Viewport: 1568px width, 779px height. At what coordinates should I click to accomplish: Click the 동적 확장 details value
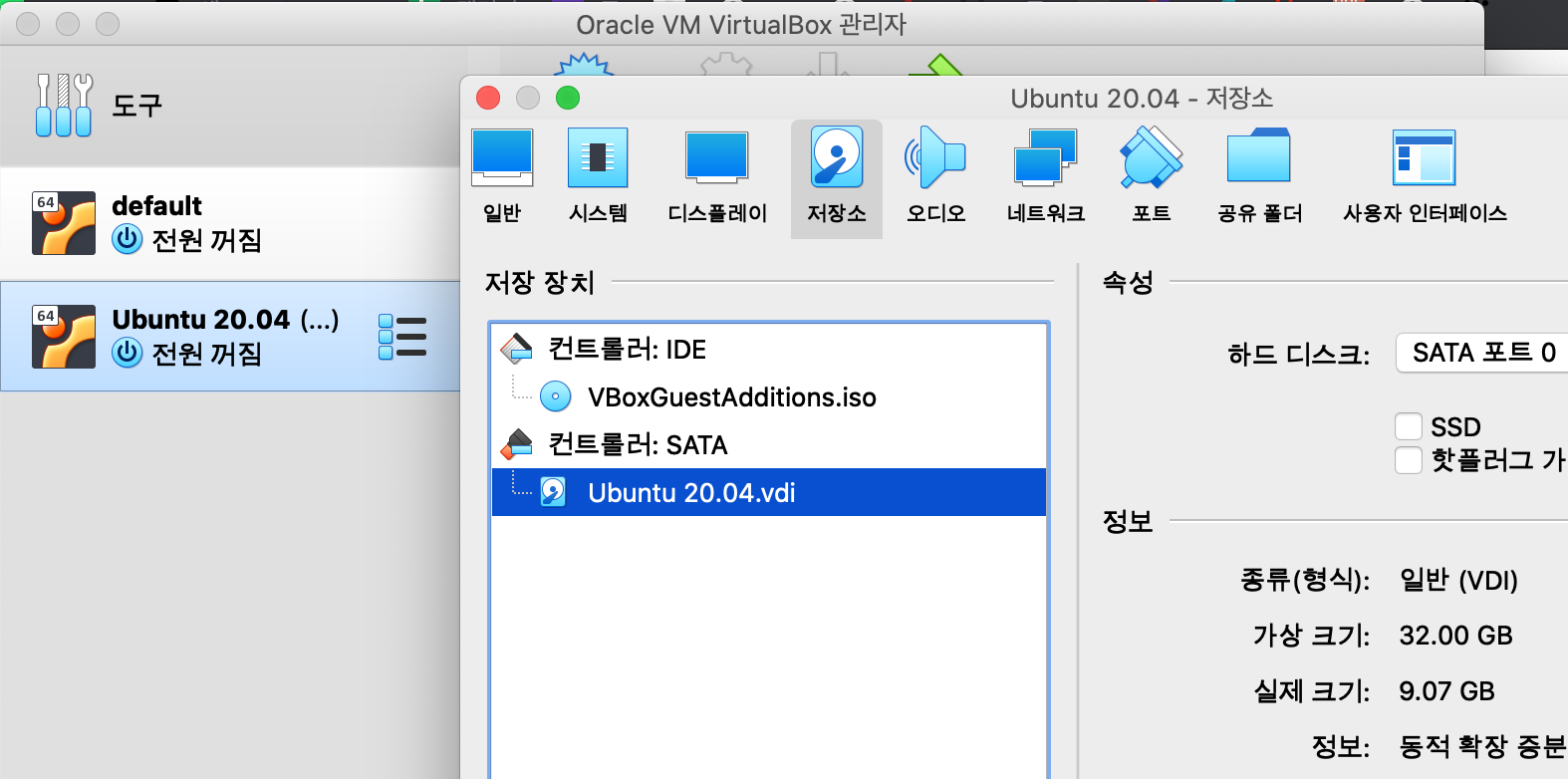1482,746
